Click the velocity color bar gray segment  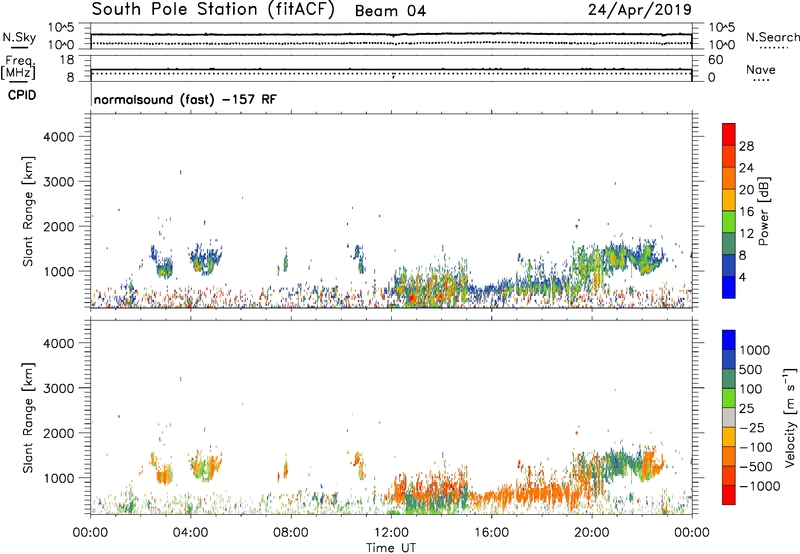click(729, 417)
